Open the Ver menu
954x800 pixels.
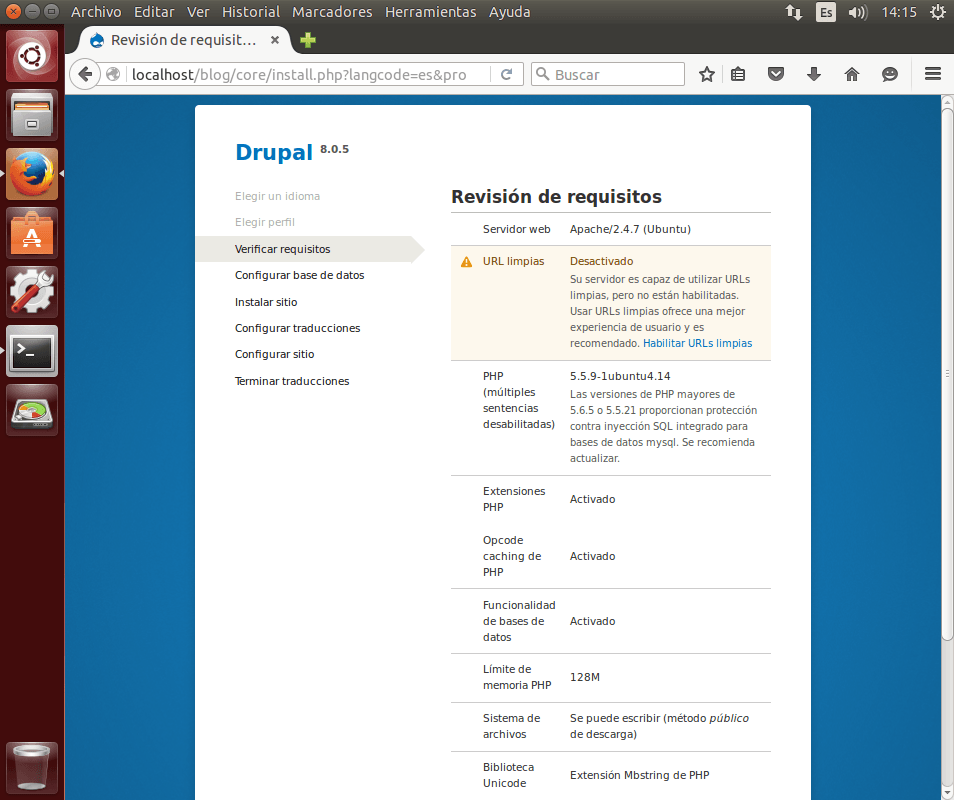pos(198,12)
